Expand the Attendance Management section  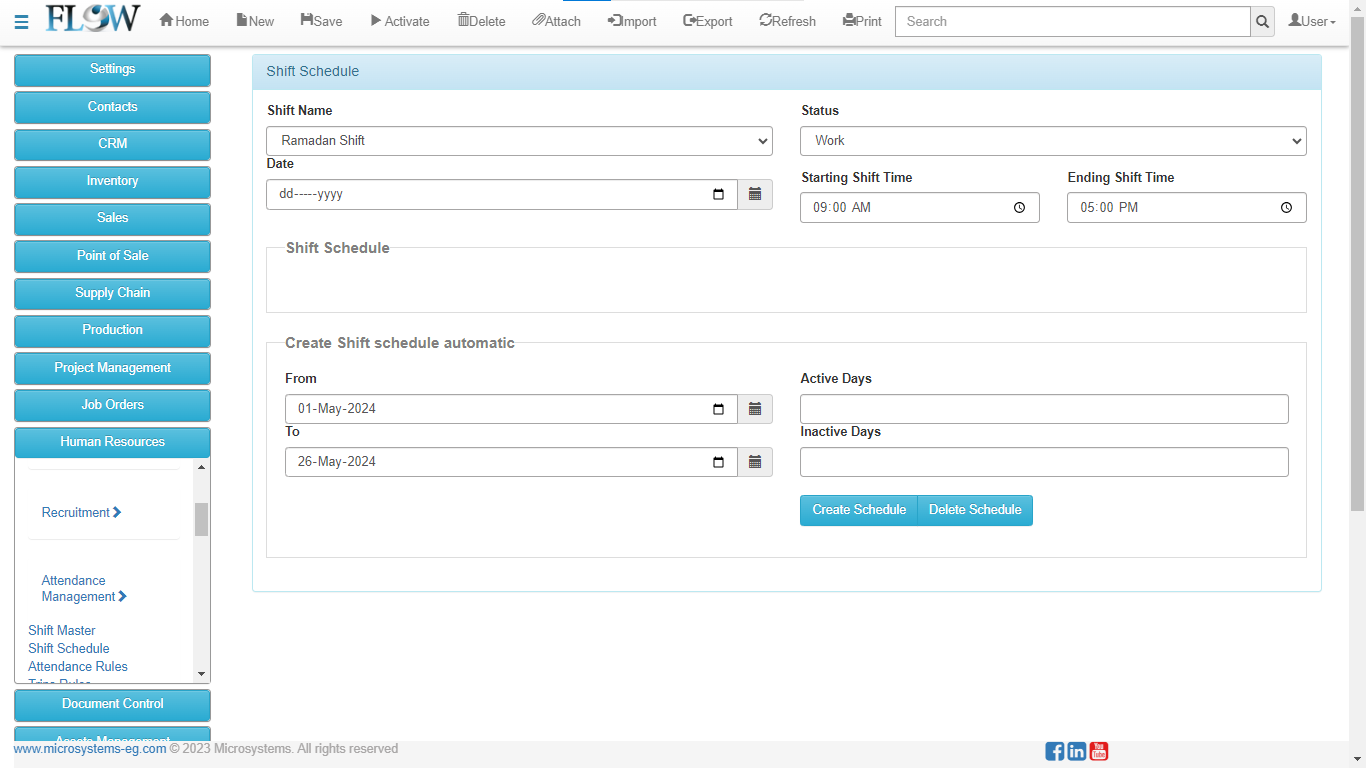click(x=84, y=588)
